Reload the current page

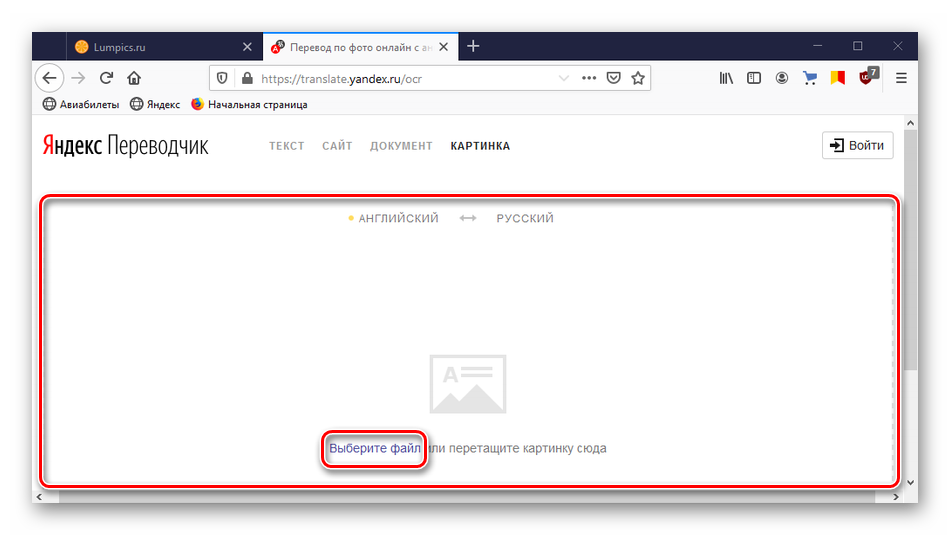[x=106, y=78]
